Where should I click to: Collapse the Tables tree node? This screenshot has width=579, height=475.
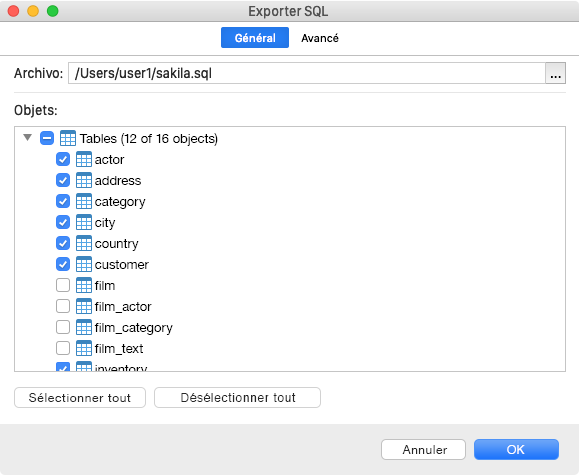[27, 138]
